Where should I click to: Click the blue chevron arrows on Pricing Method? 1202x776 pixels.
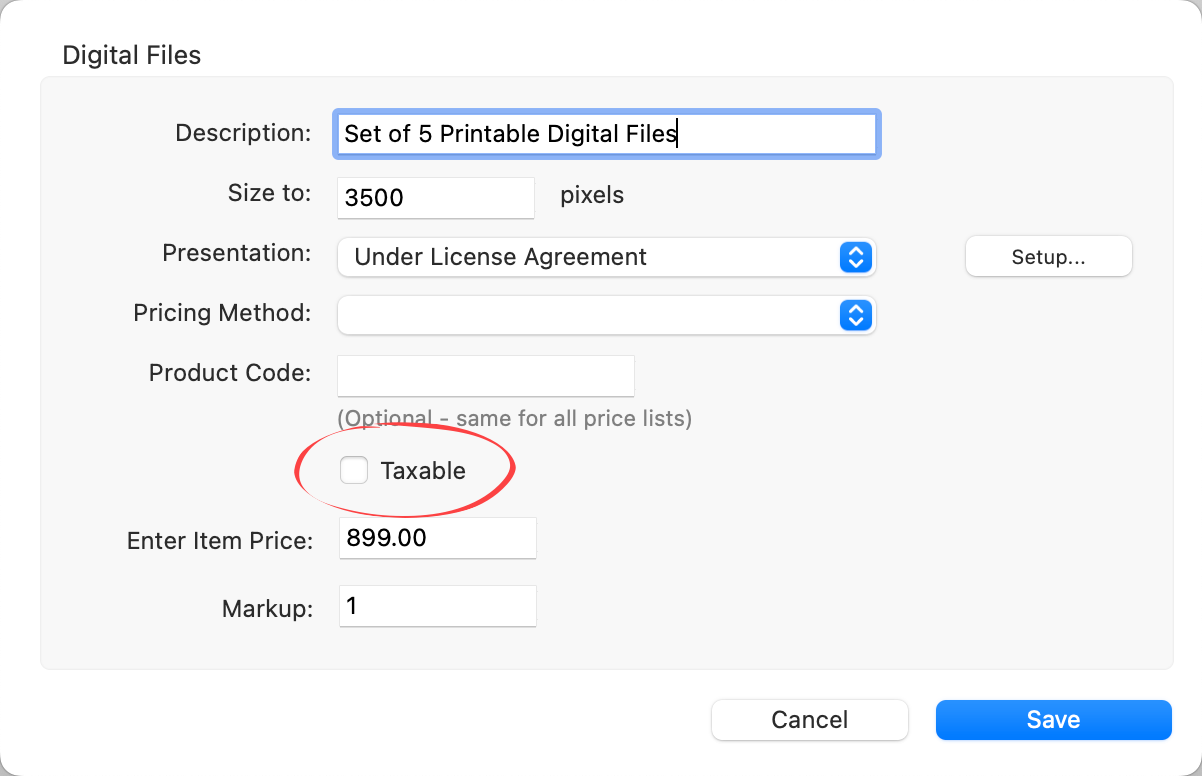(855, 316)
